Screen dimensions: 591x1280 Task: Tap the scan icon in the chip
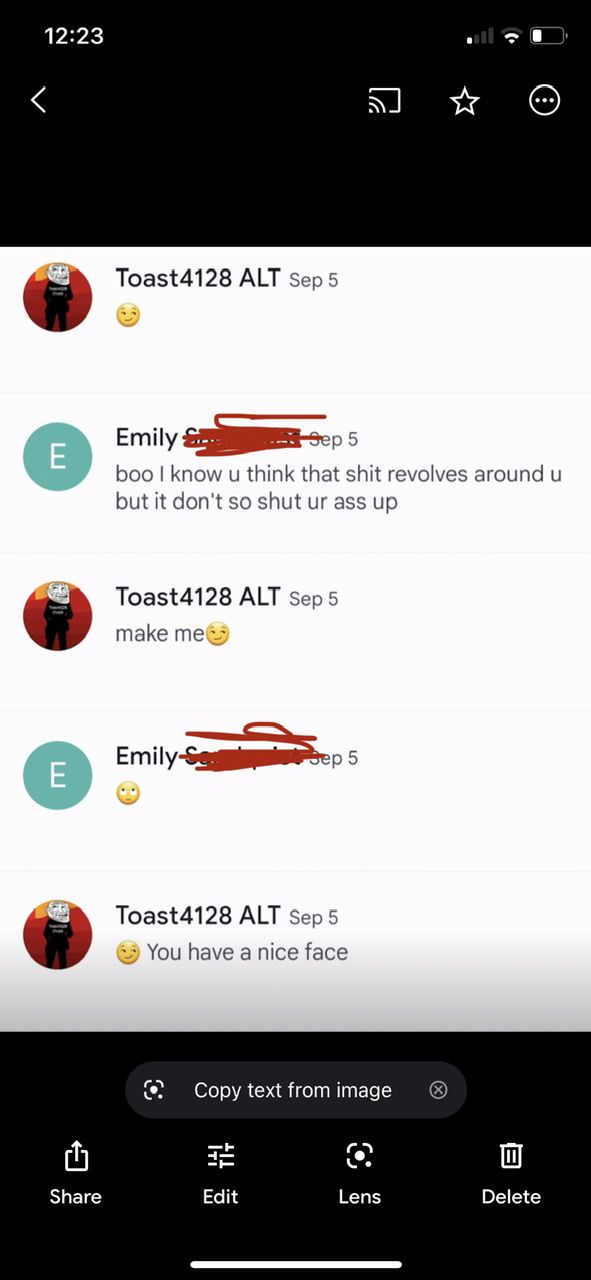(154, 1090)
